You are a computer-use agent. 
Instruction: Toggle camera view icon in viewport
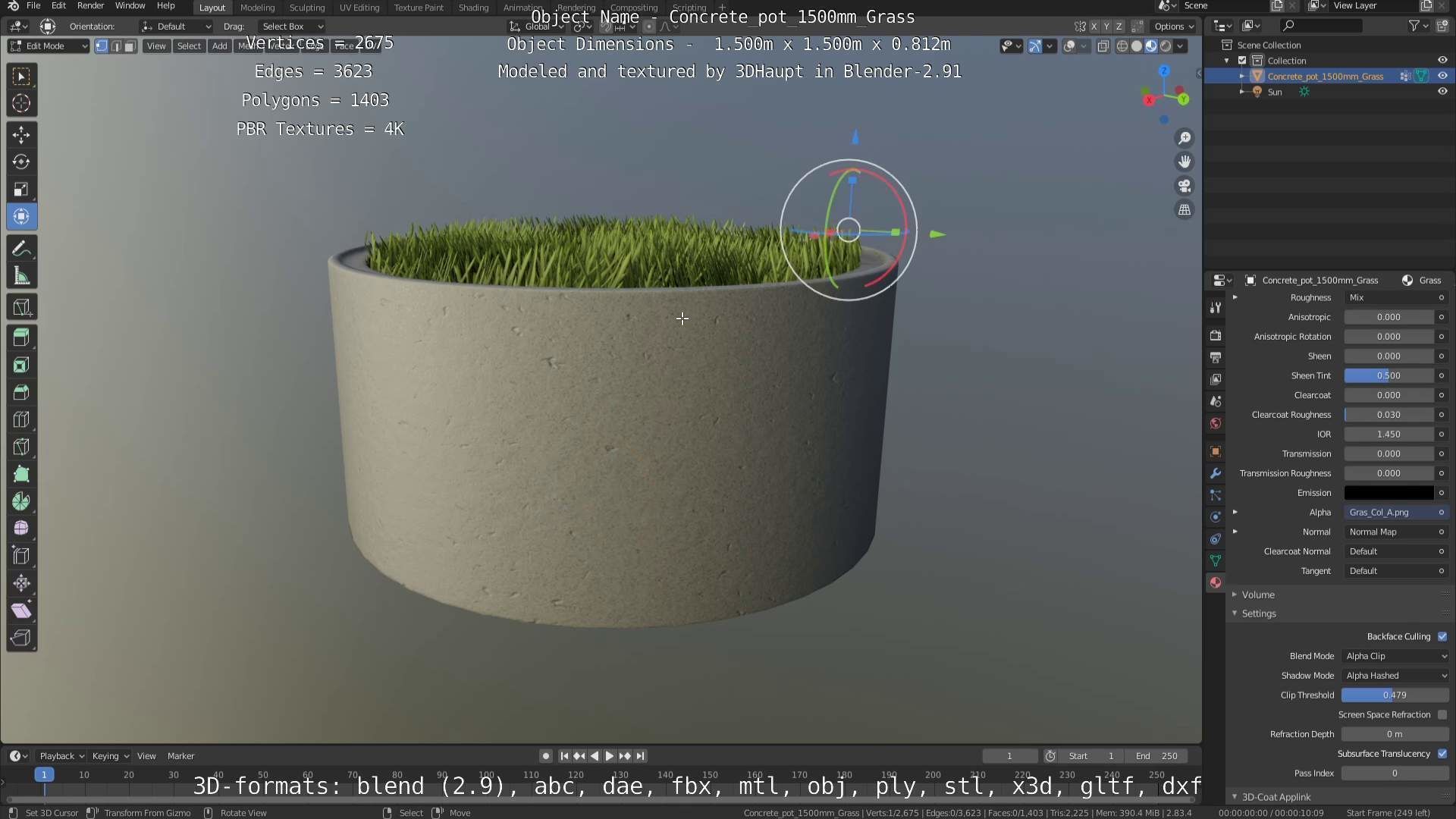click(x=1184, y=186)
